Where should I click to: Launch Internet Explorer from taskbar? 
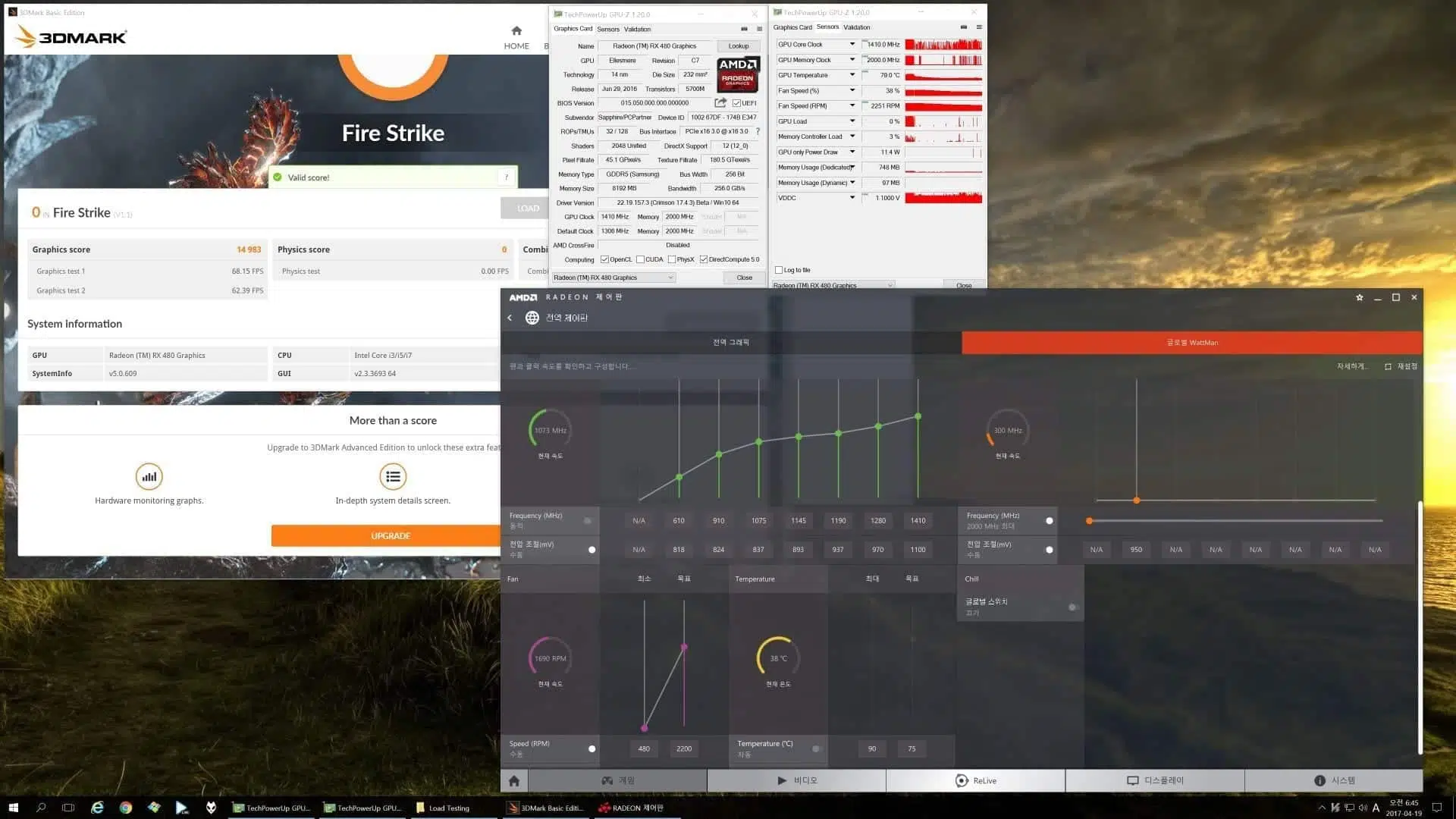(97, 808)
